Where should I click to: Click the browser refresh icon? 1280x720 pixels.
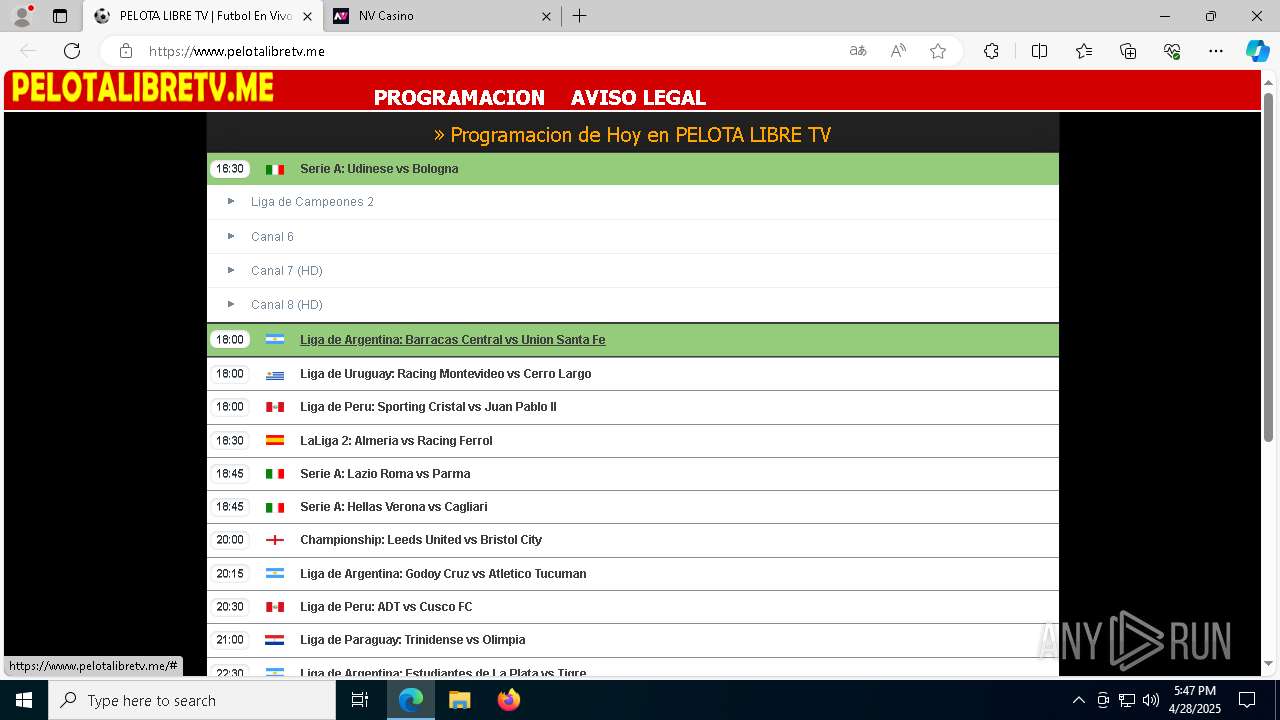(x=72, y=51)
